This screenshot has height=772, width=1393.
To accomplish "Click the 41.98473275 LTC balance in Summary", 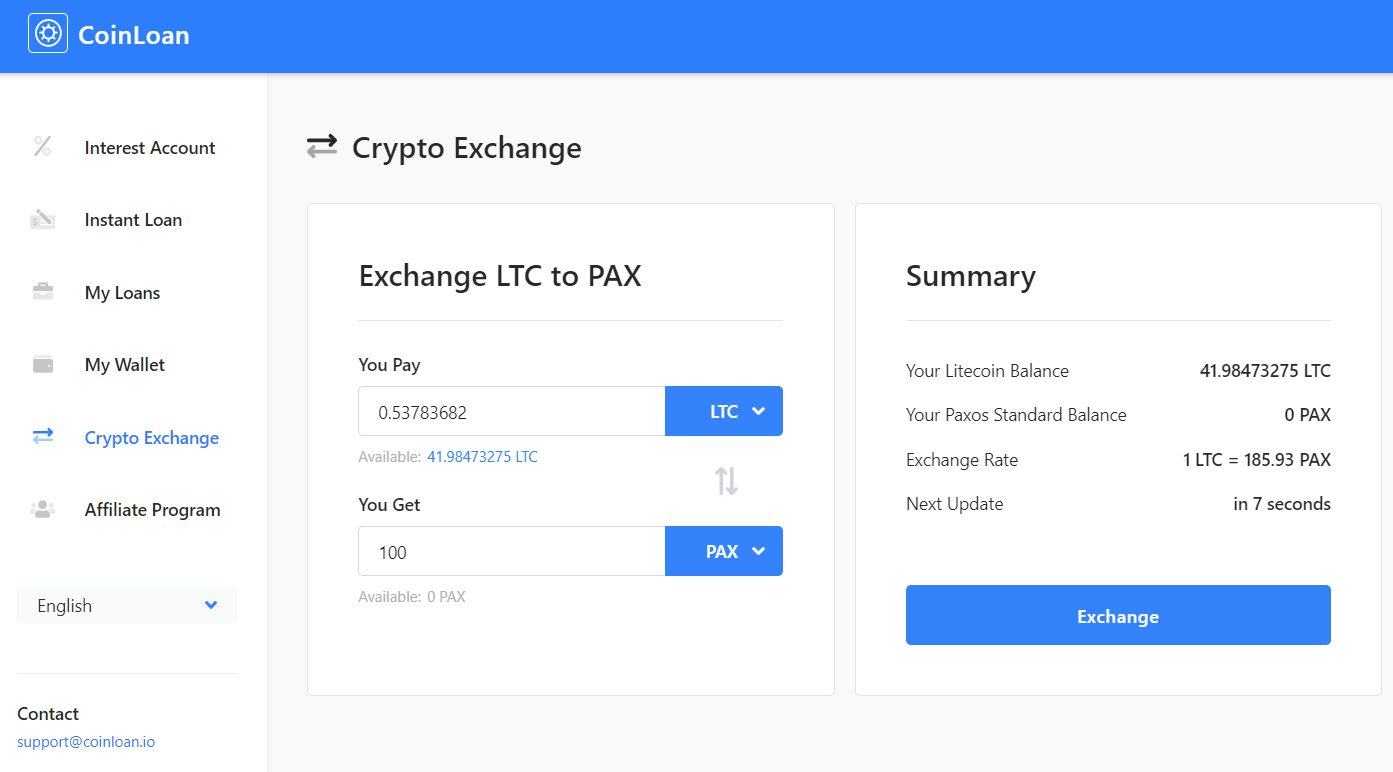I will pos(1265,371).
